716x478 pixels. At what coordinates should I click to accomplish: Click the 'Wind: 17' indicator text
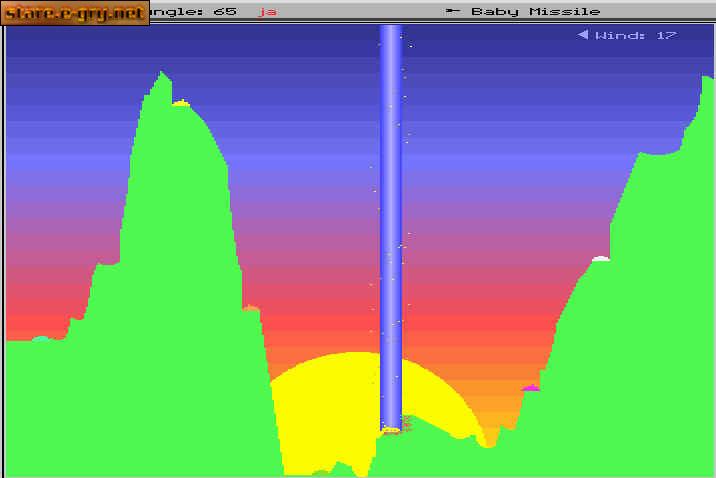click(x=636, y=35)
